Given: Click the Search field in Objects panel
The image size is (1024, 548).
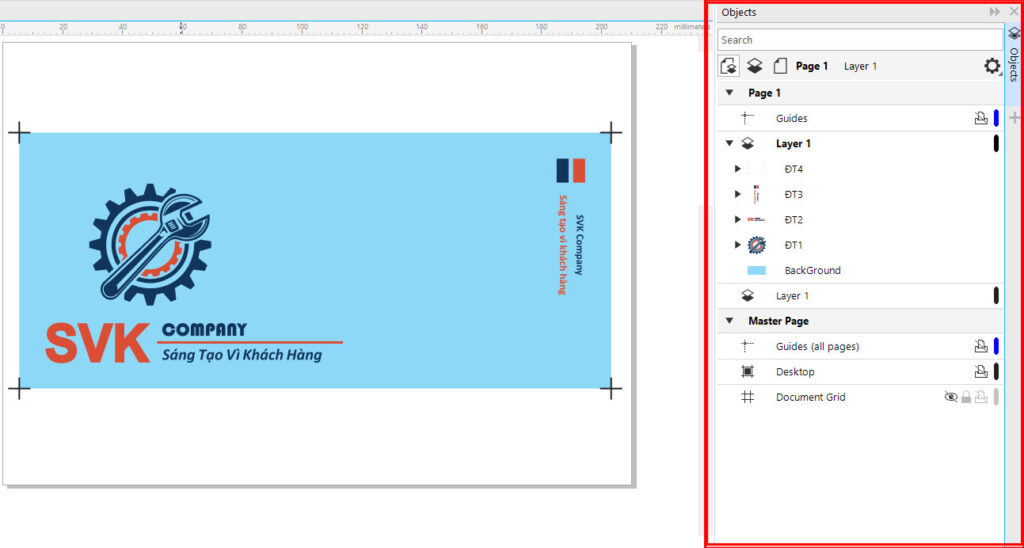Looking at the screenshot, I should click(859, 40).
